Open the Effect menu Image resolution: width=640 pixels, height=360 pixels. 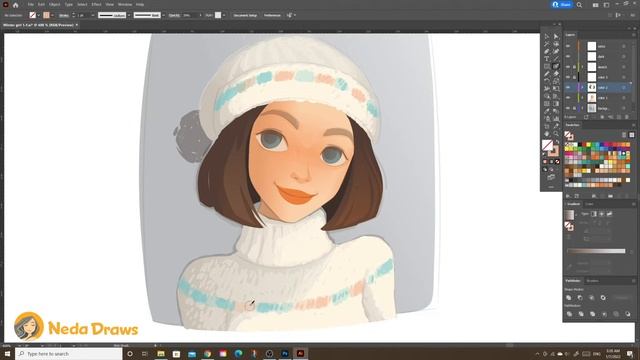pyautogui.click(x=96, y=4)
